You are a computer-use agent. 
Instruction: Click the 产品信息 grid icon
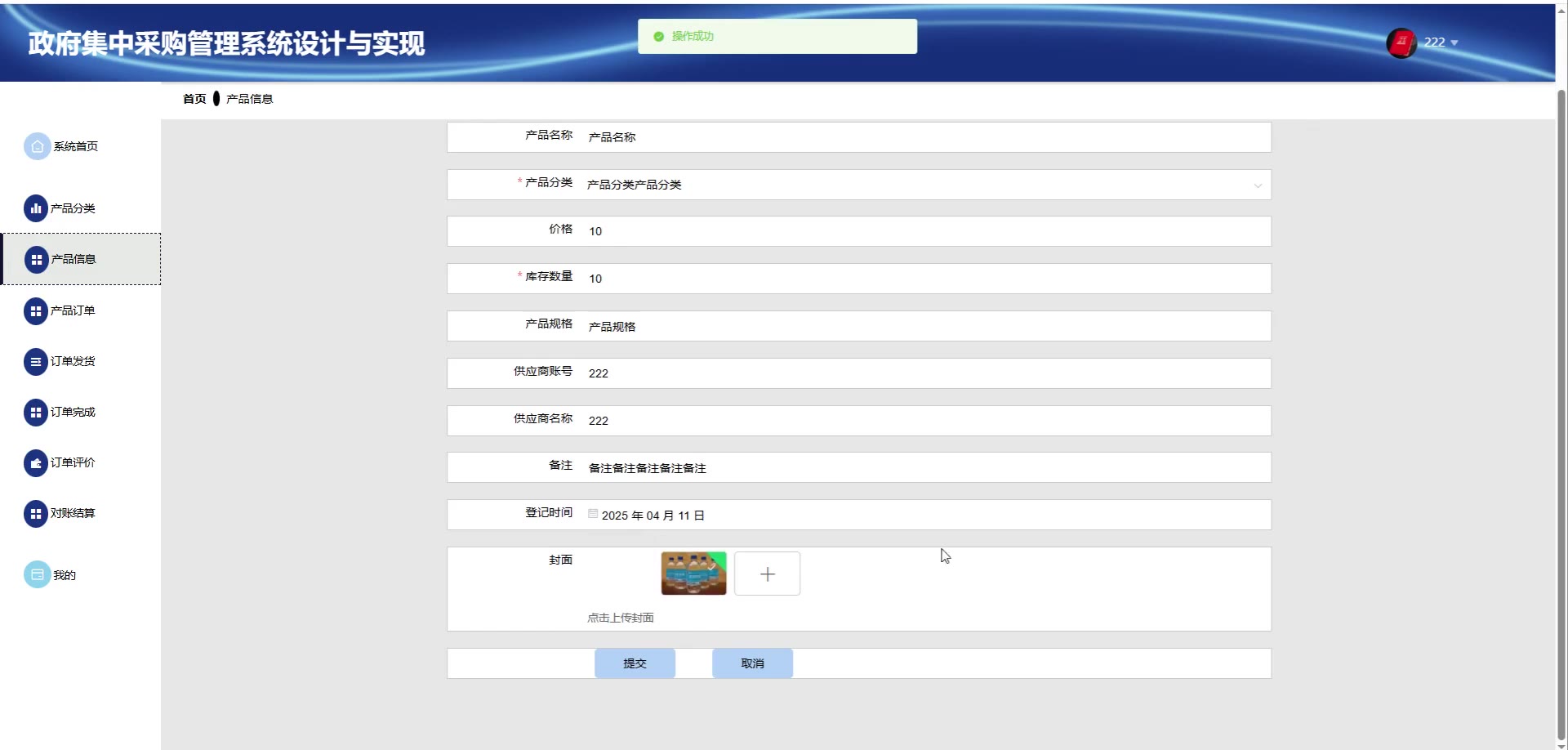point(37,260)
